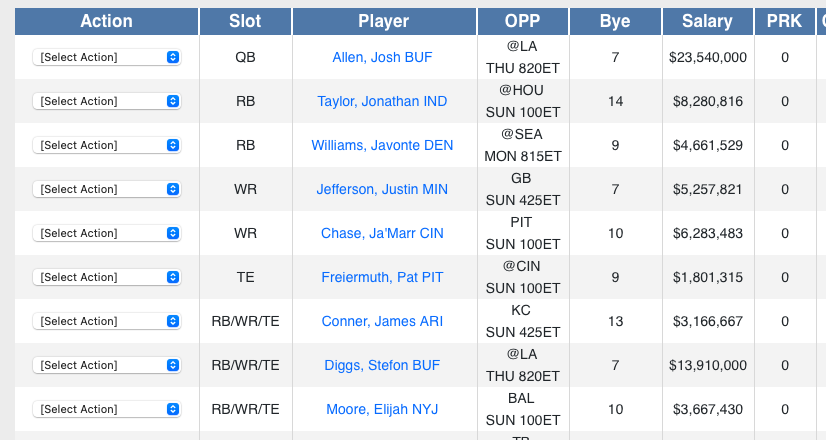Open action dropdown in Ja'Marr Chase row
Viewport: 826px width, 440px height.
pos(107,233)
